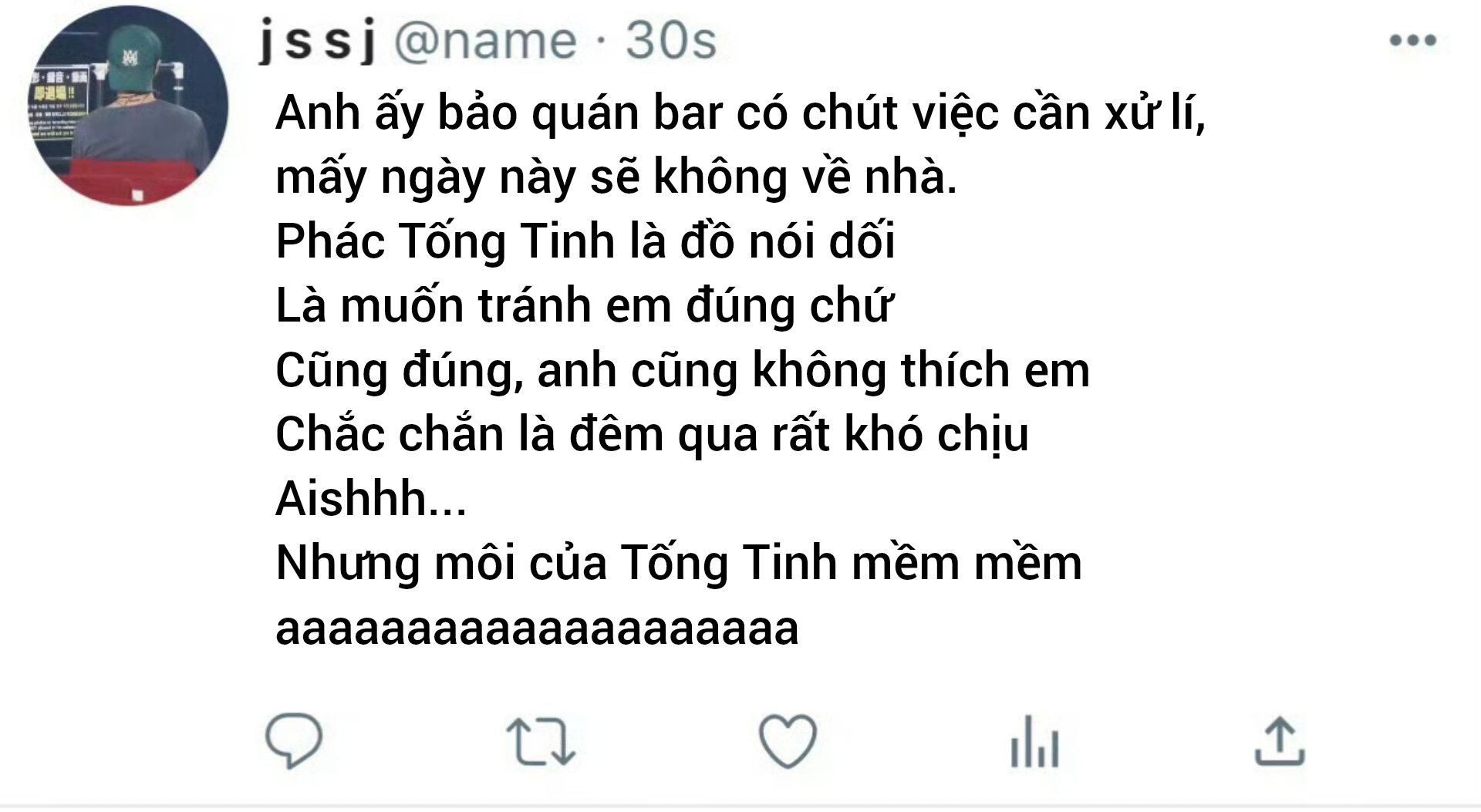Select the line "Cũng đúng, anh cũng không thích em"

click(x=683, y=371)
